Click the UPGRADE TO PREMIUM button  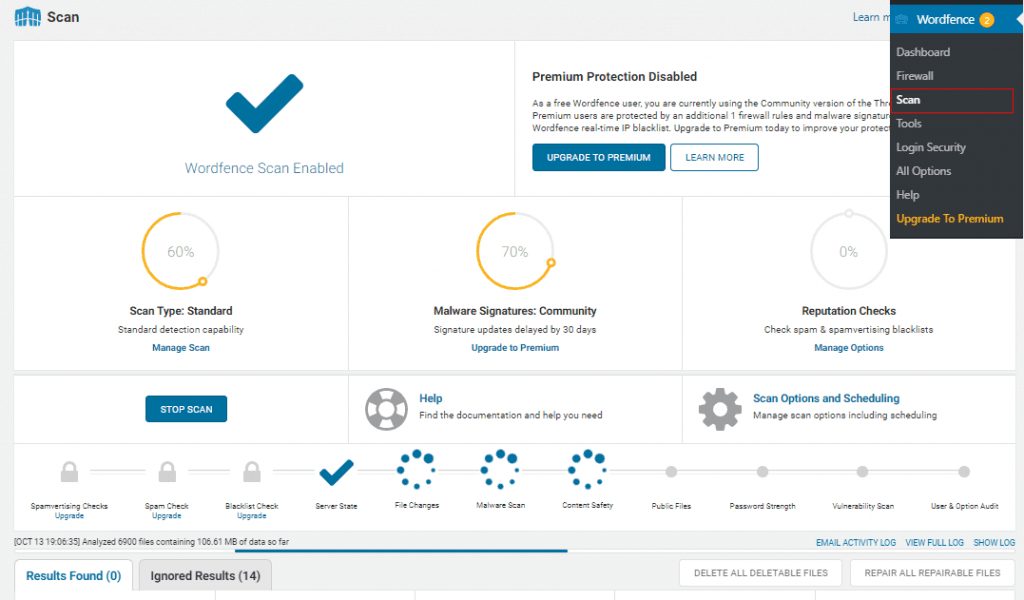(598, 157)
